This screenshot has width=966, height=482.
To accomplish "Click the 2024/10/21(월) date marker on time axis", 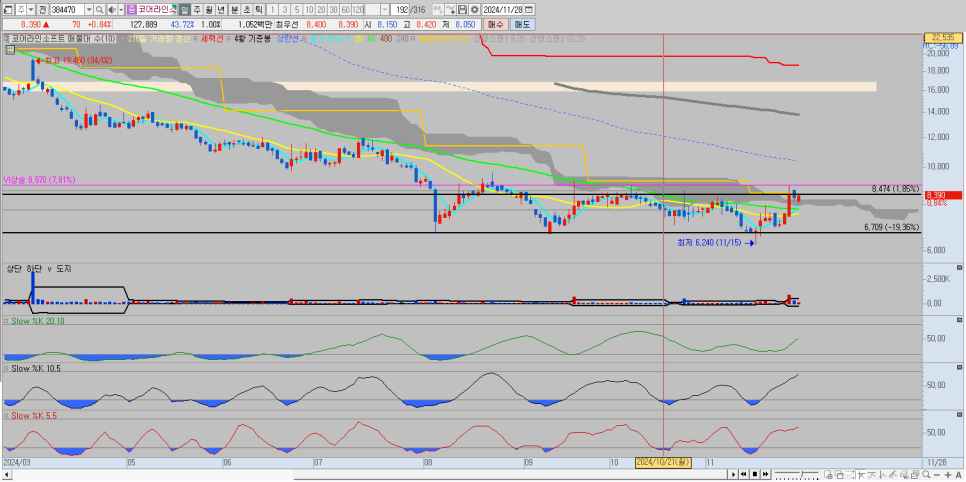I will point(664,462).
